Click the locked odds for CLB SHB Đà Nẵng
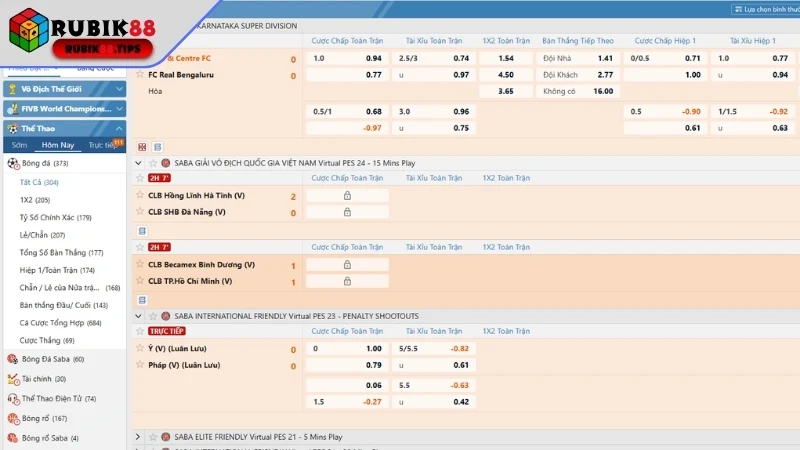The image size is (800, 450). click(346, 212)
